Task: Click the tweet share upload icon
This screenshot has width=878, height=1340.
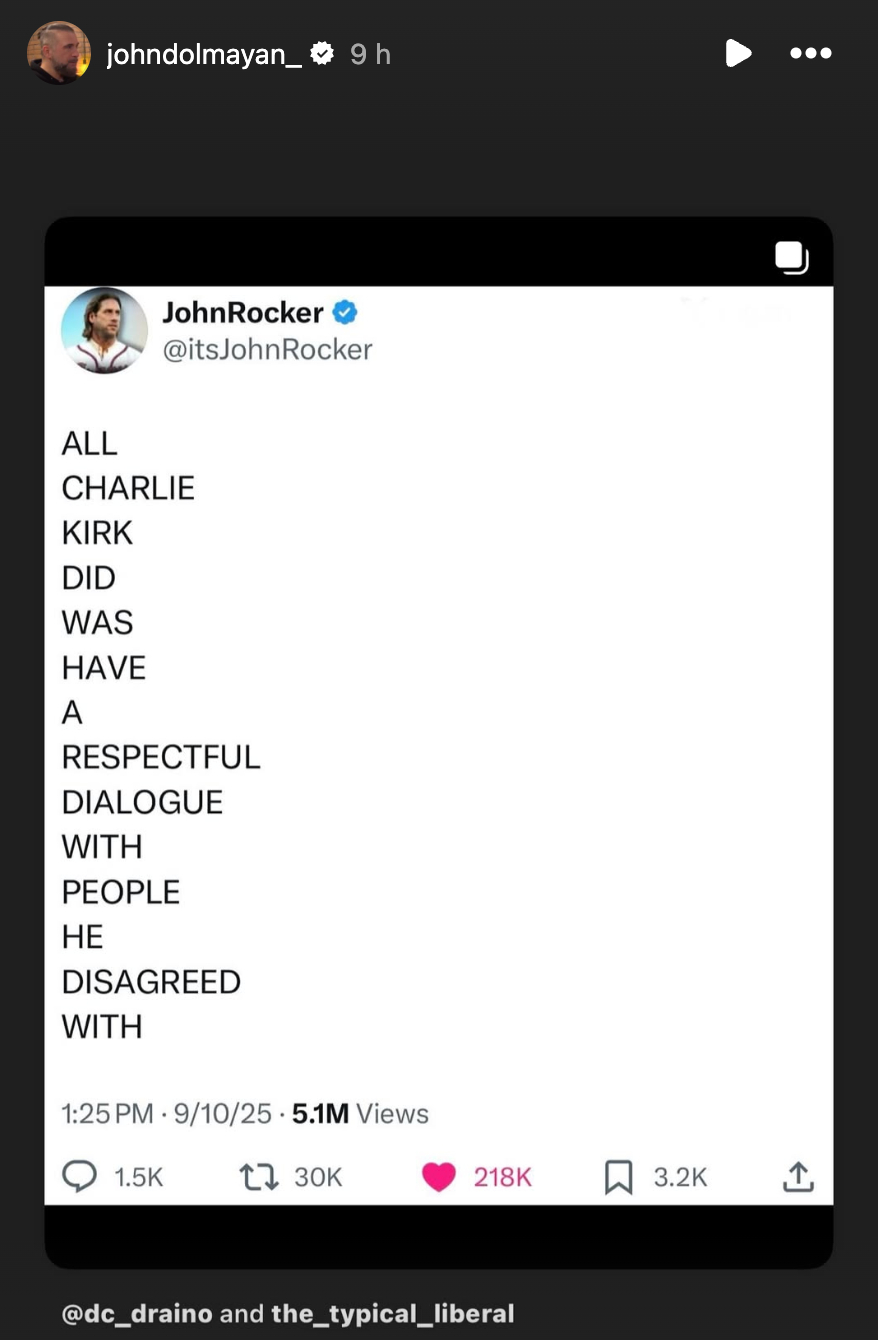Action: [798, 1177]
